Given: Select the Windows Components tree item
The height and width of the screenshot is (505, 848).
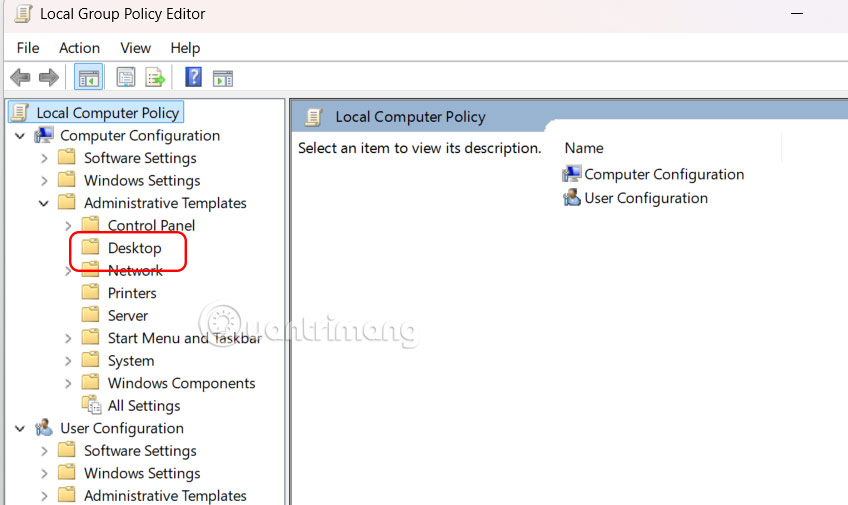Looking at the screenshot, I should 181,383.
